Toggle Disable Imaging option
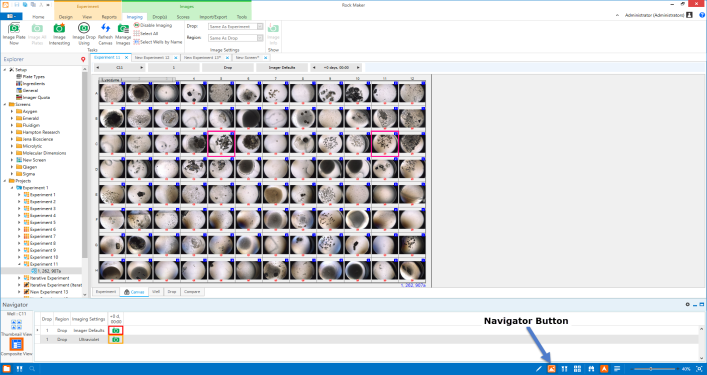707x375 pixels. [x=153, y=25]
